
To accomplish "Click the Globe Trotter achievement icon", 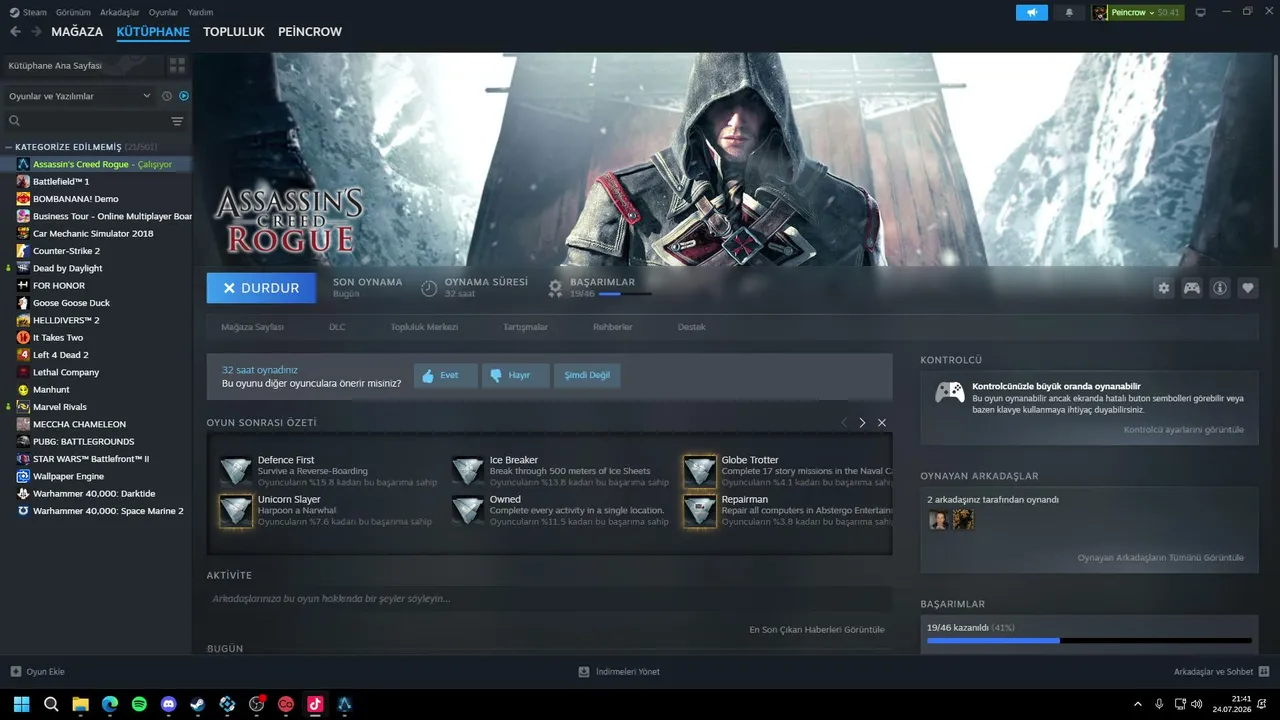I will pos(700,471).
